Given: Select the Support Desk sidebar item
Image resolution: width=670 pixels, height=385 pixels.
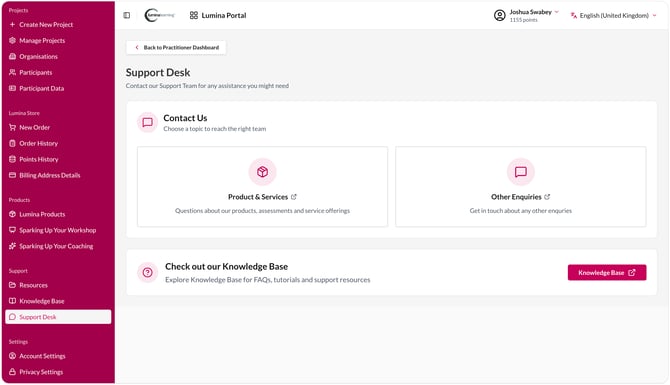Looking at the screenshot, I should pos(58,317).
